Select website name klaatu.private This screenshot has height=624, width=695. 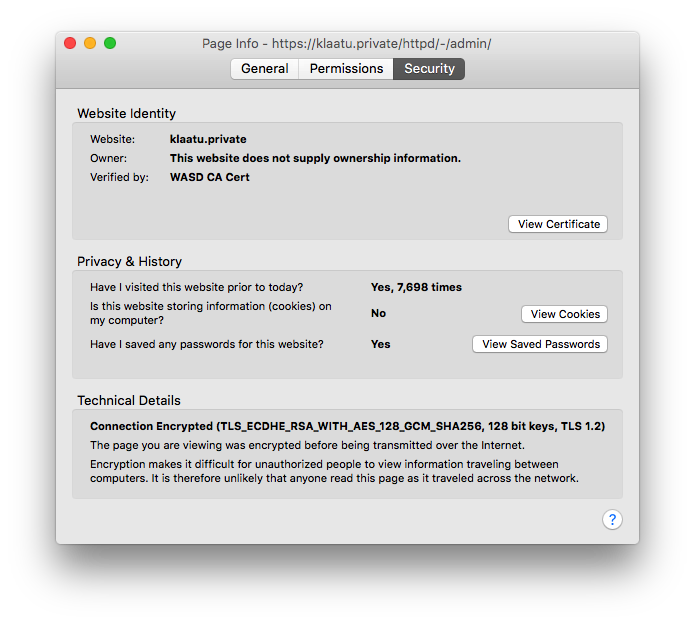coord(208,139)
